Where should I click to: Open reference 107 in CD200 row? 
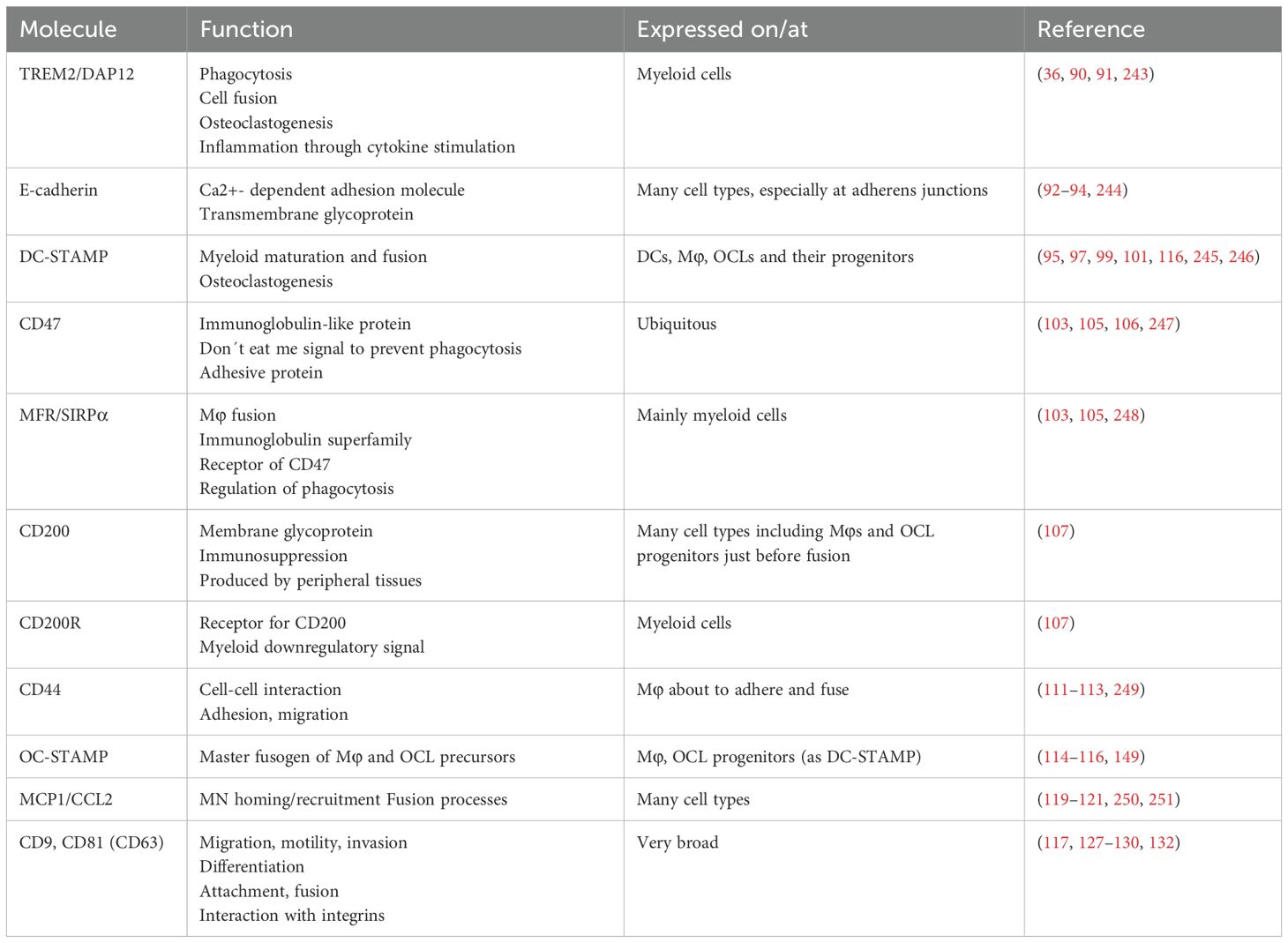[x=1056, y=531]
